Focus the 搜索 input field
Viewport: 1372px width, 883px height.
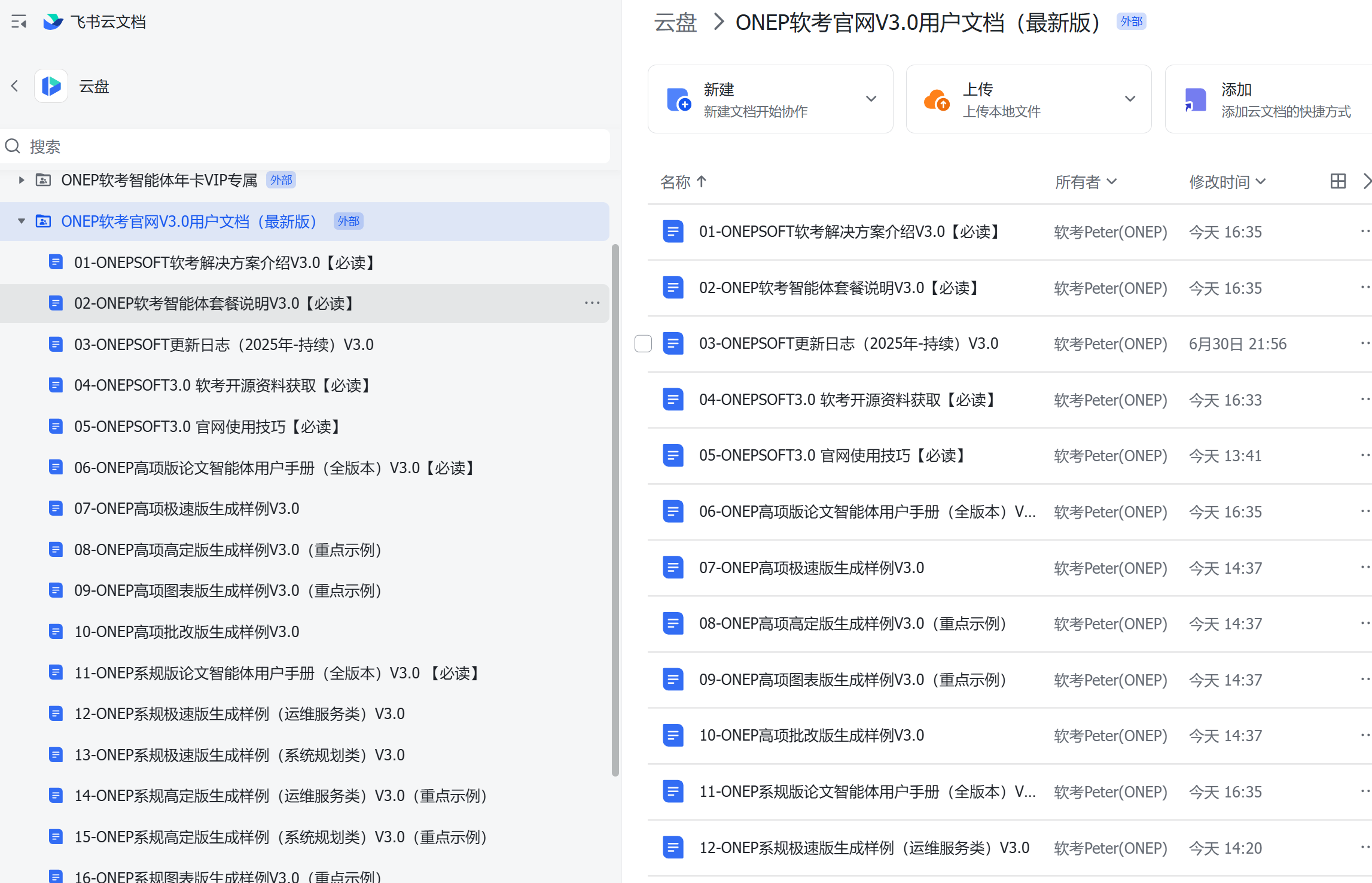pyautogui.click(x=304, y=146)
